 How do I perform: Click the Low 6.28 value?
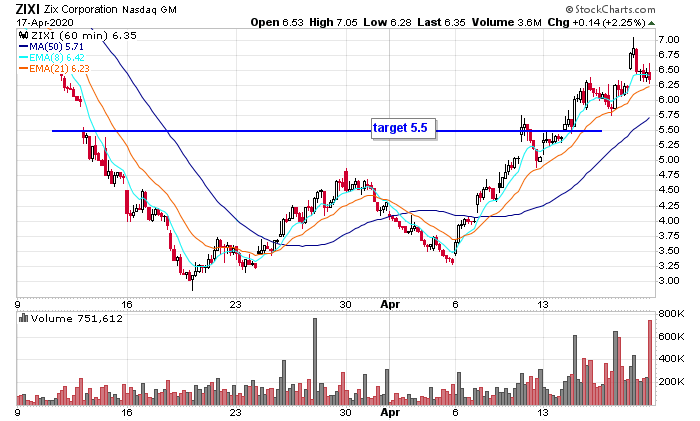387,22
